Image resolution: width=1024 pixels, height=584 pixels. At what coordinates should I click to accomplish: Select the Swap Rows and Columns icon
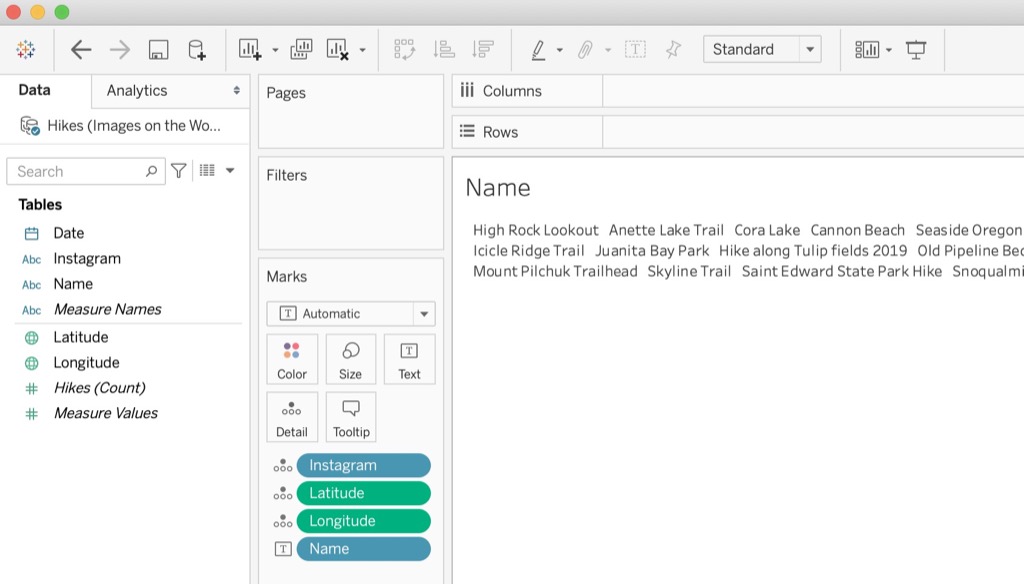[403, 48]
